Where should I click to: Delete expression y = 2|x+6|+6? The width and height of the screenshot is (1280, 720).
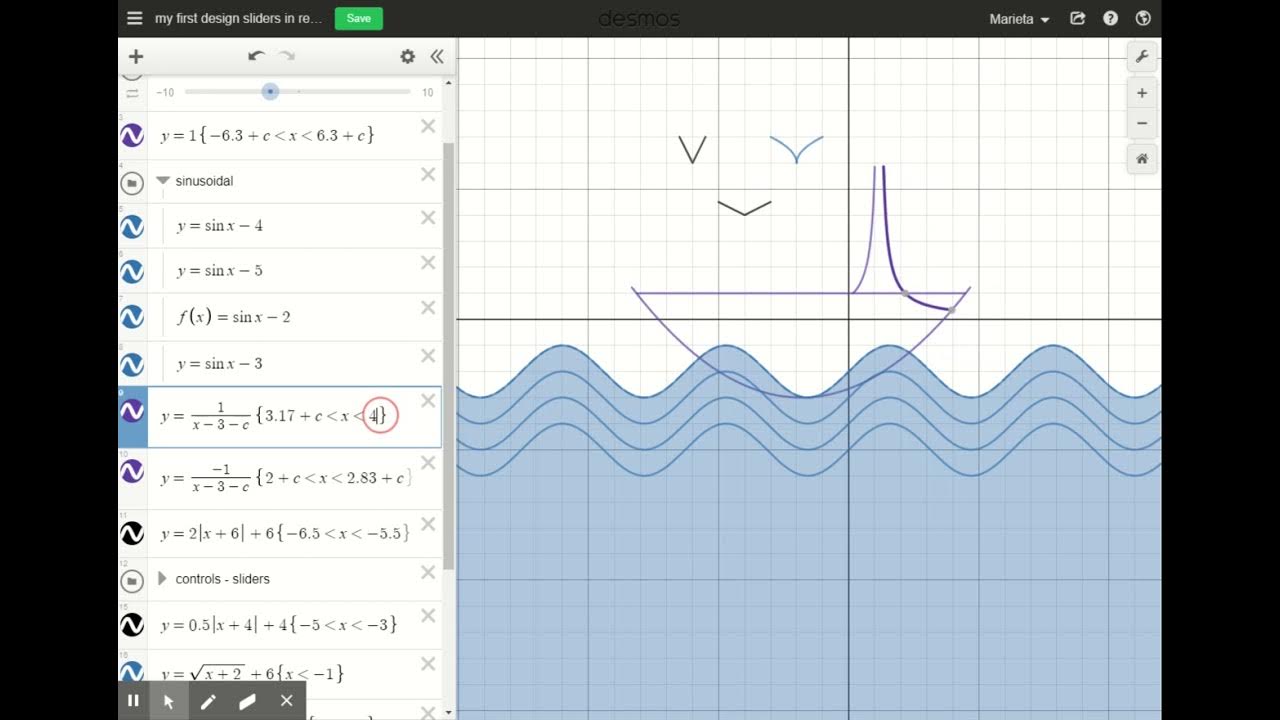point(428,524)
